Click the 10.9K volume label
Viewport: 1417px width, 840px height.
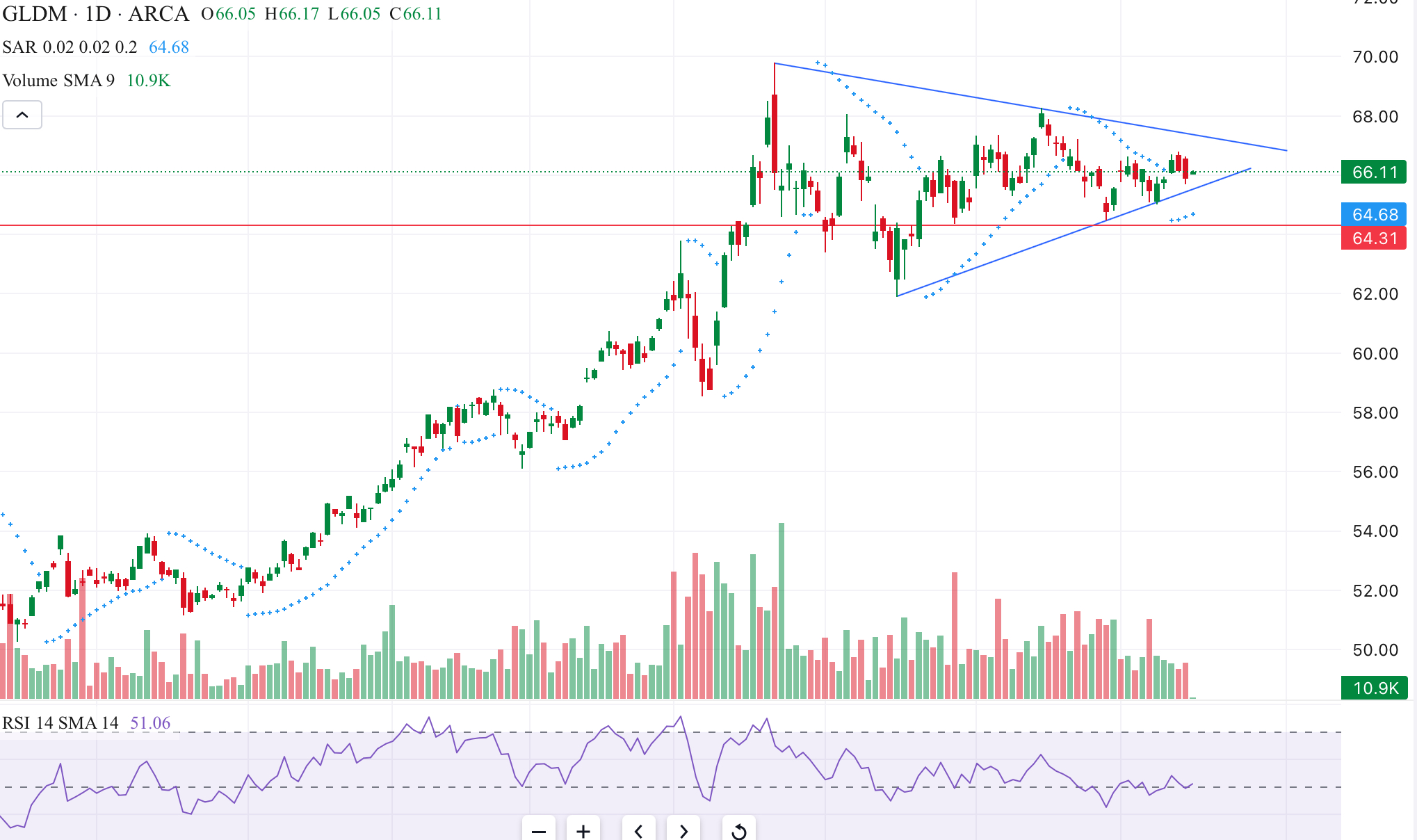pyautogui.click(x=1374, y=688)
